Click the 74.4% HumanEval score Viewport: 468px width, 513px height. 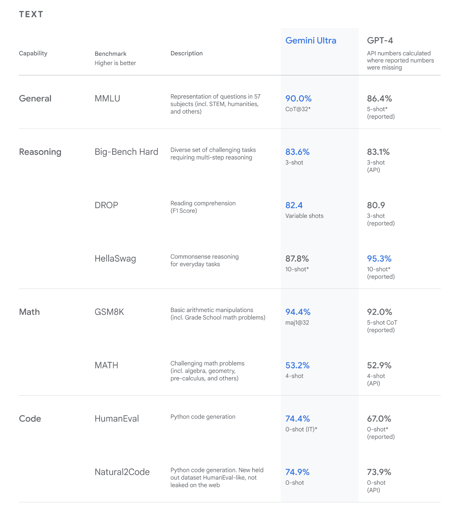point(298,419)
